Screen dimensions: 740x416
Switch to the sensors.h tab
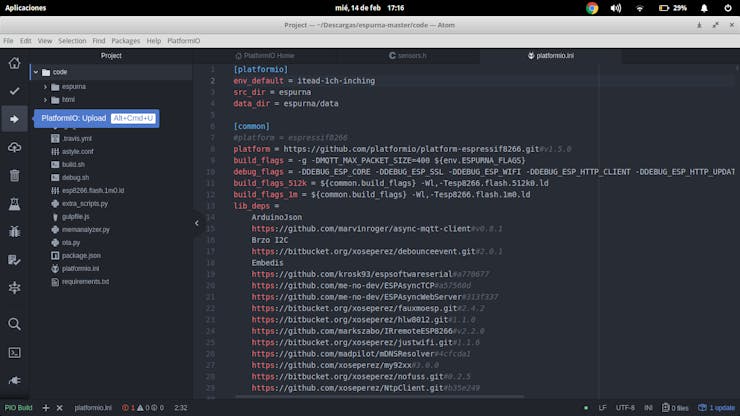tap(411, 56)
